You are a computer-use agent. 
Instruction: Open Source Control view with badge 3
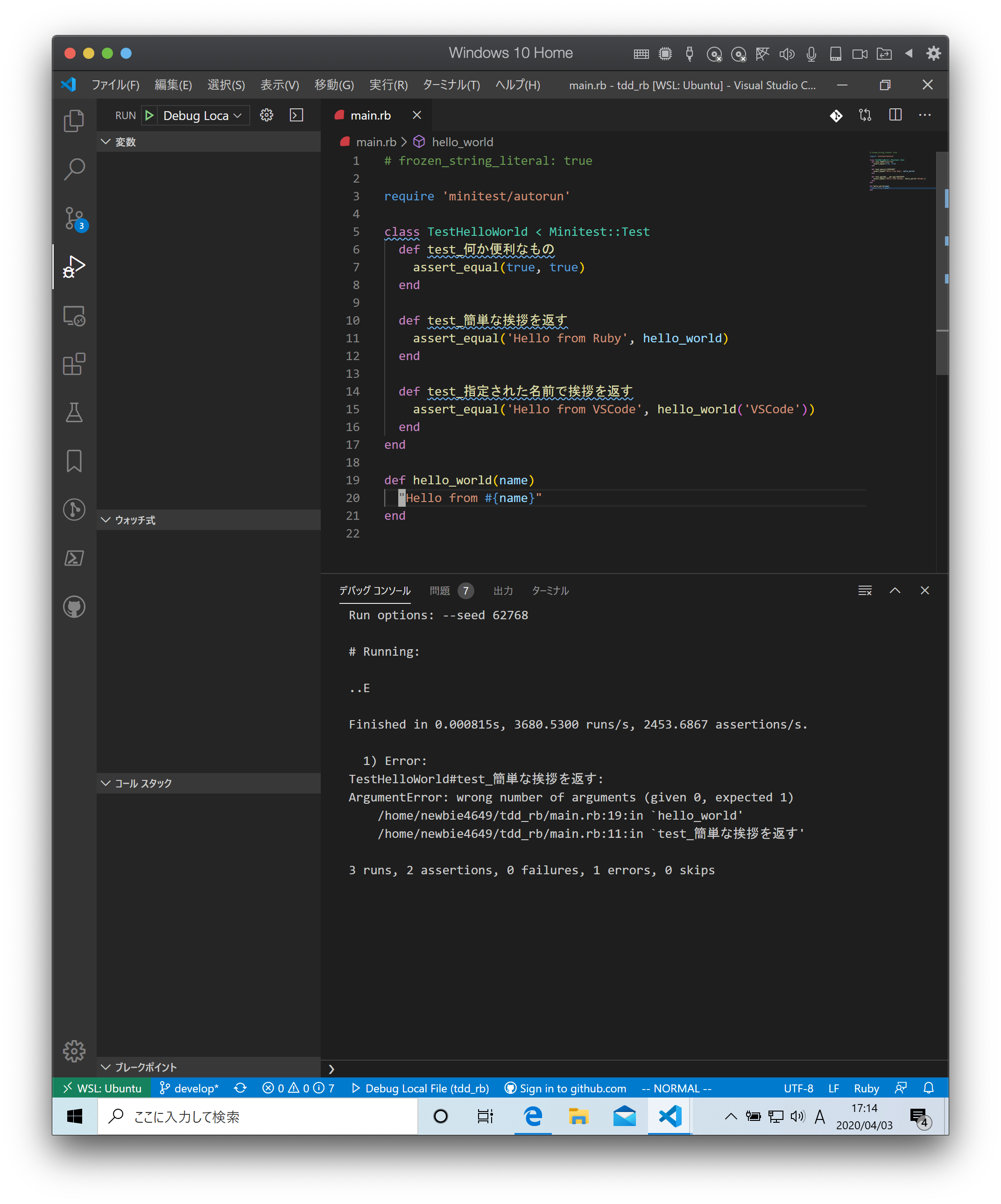(x=74, y=218)
